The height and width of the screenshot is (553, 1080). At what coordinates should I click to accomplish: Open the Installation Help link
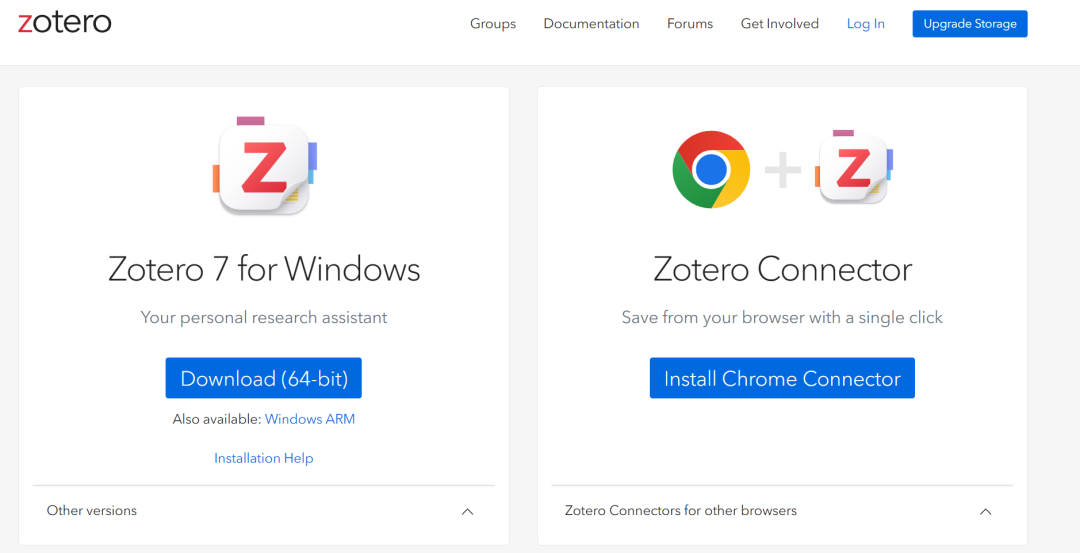tap(264, 458)
